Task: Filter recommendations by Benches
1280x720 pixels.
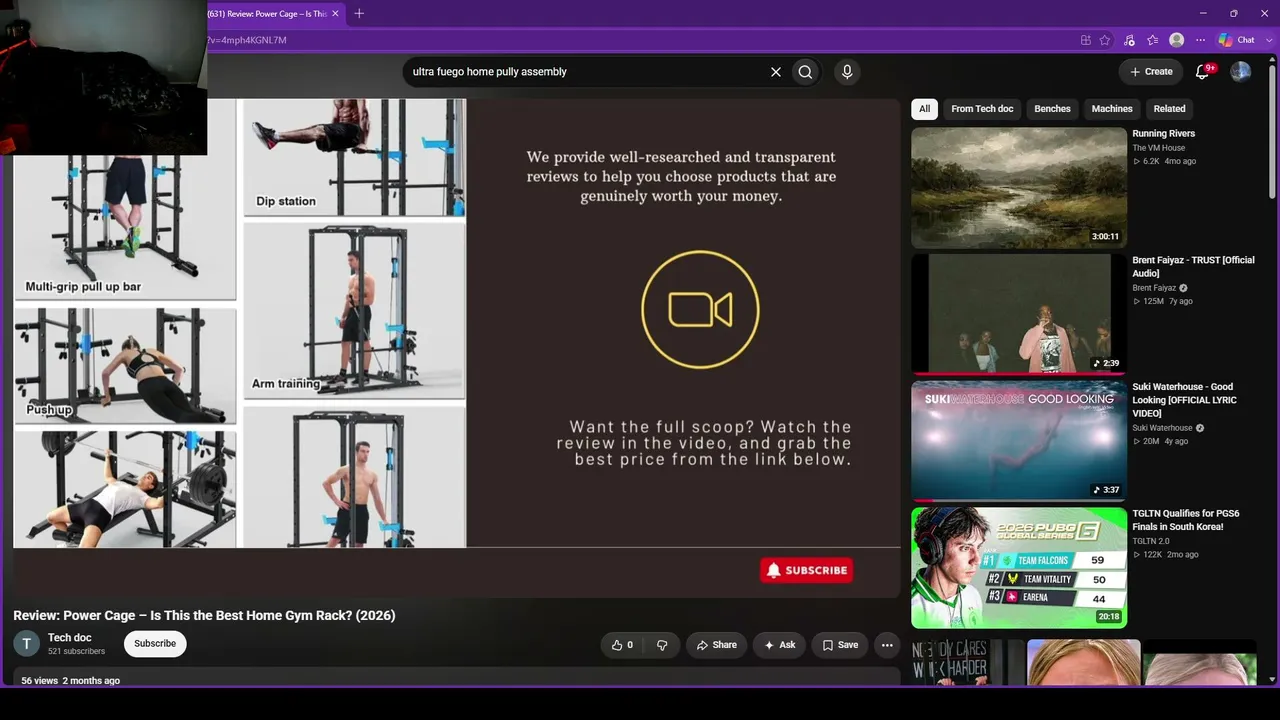Action: click(x=1052, y=109)
